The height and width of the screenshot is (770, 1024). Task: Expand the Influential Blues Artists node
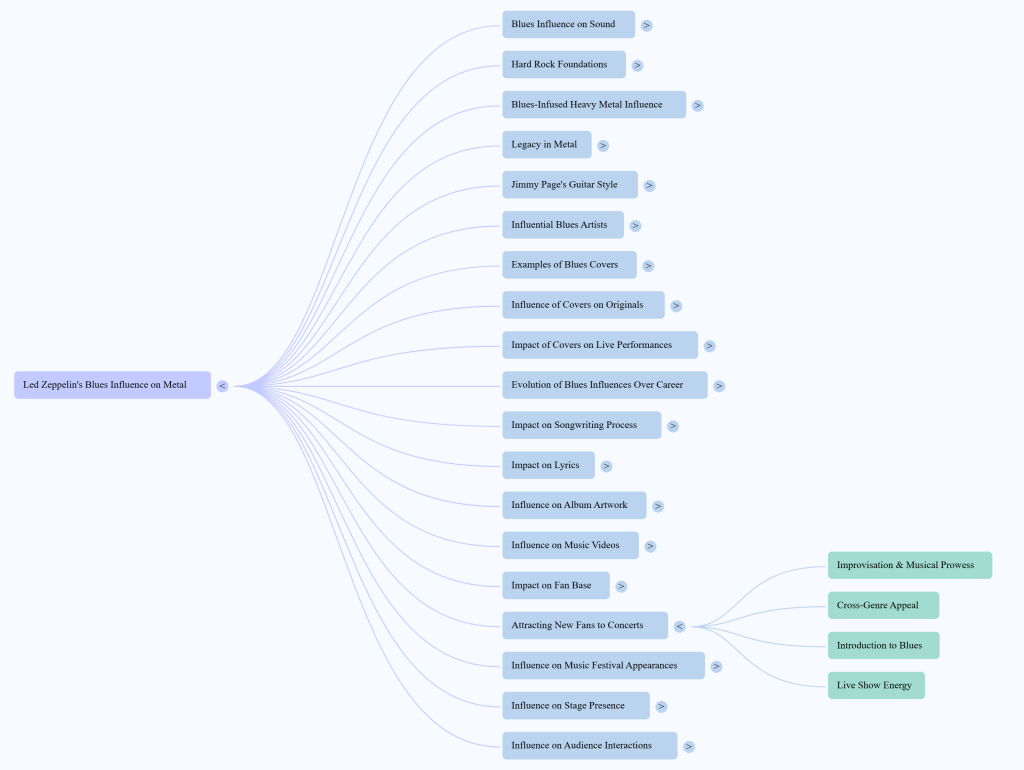coord(635,226)
